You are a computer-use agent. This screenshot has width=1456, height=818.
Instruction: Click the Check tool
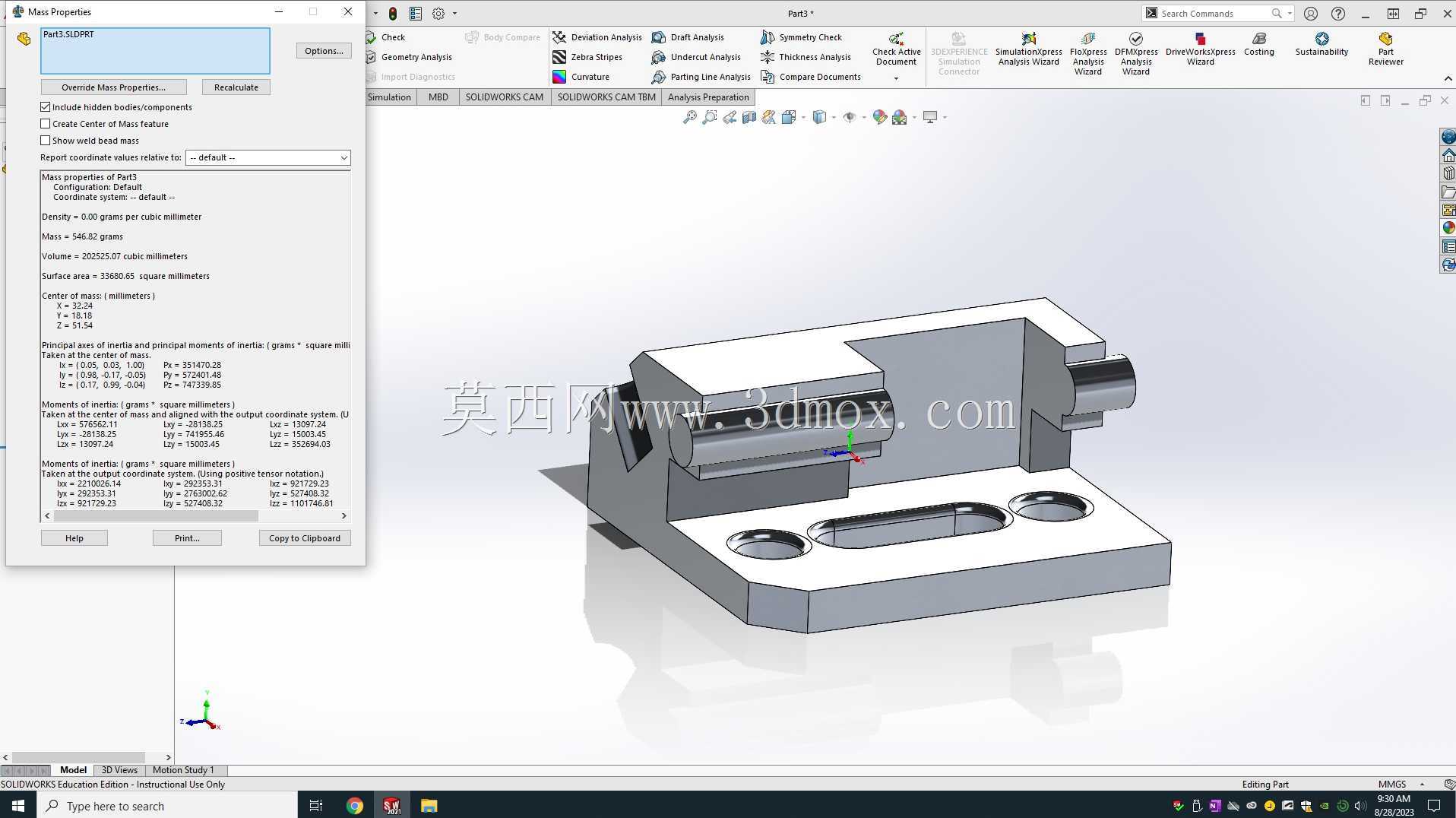pos(386,37)
